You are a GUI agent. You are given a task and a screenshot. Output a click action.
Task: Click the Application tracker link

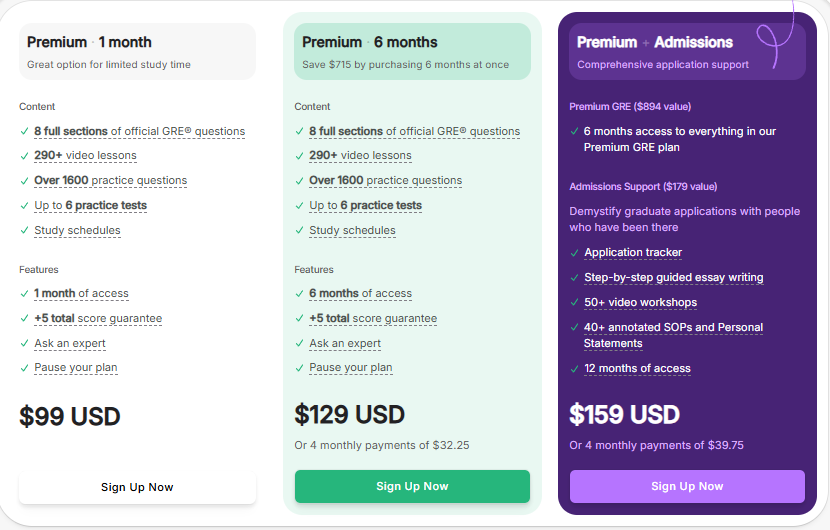tap(633, 253)
